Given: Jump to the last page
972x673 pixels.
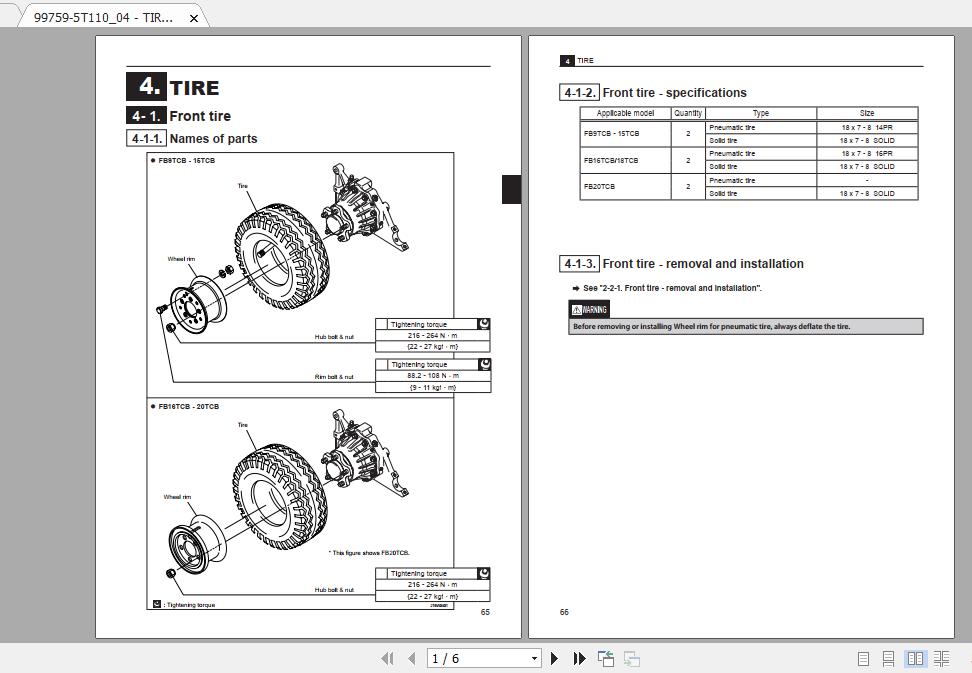Looking at the screenshot, I should coord(580,658).
